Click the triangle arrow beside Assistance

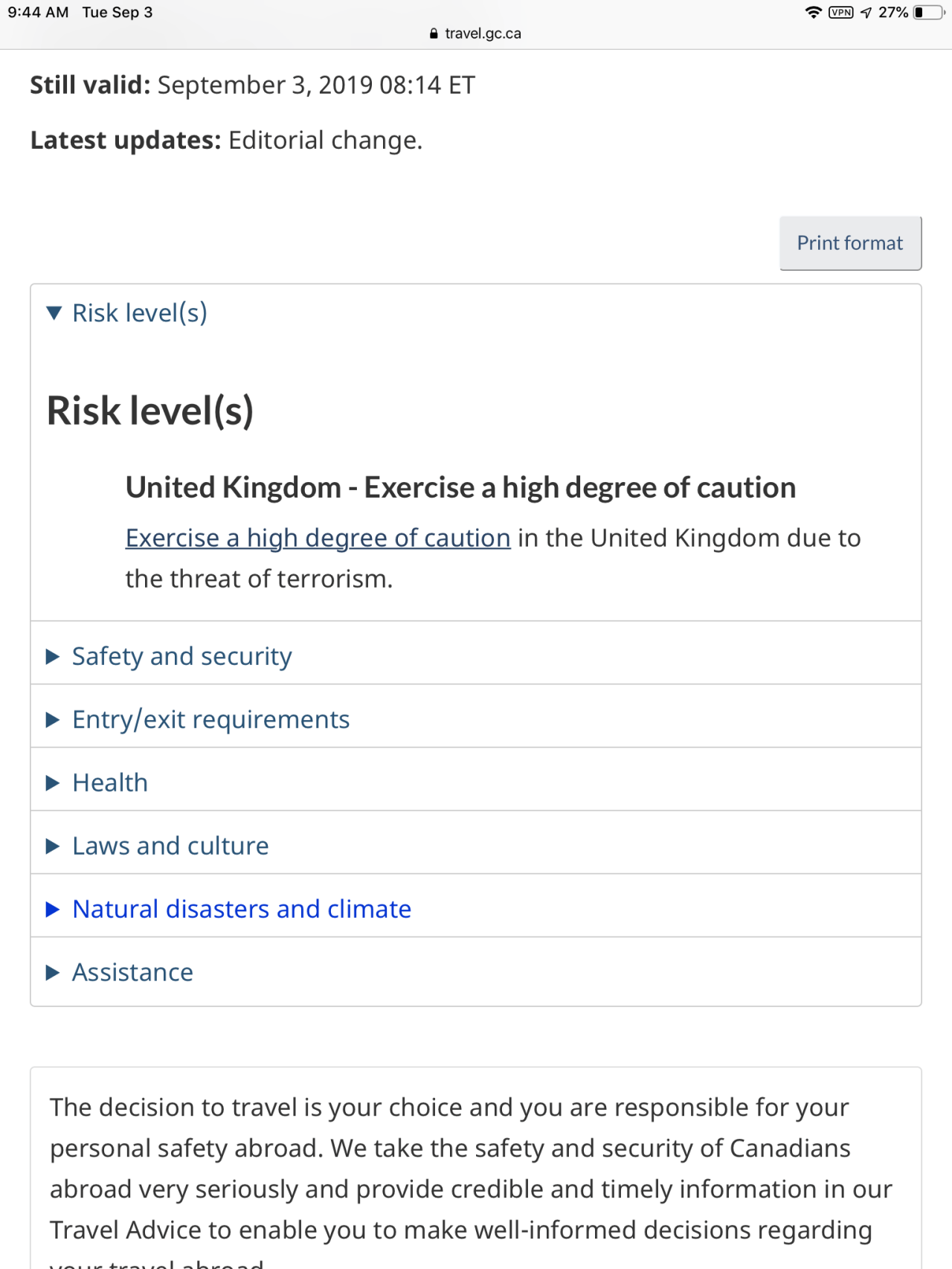(x=52, y=972)
